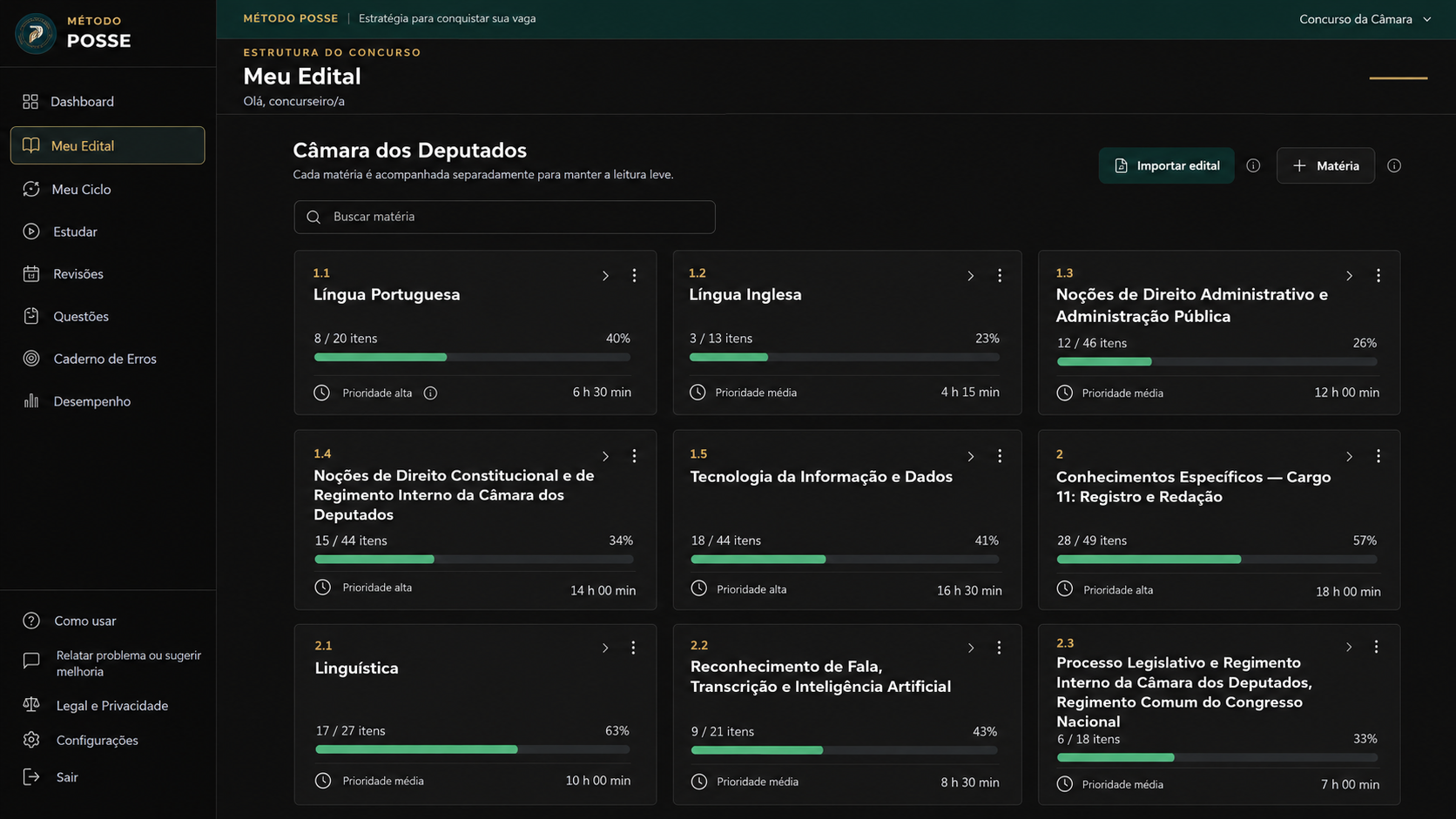Open options menu for Processo Legislativo card

(1376, 647)
